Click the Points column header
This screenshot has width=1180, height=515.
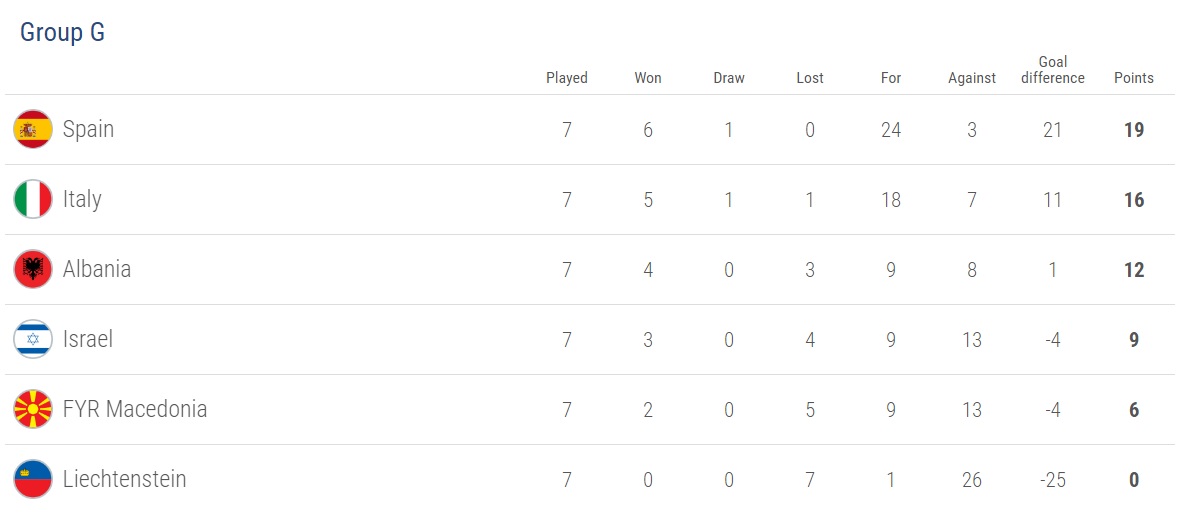[x=1134, y=78]
